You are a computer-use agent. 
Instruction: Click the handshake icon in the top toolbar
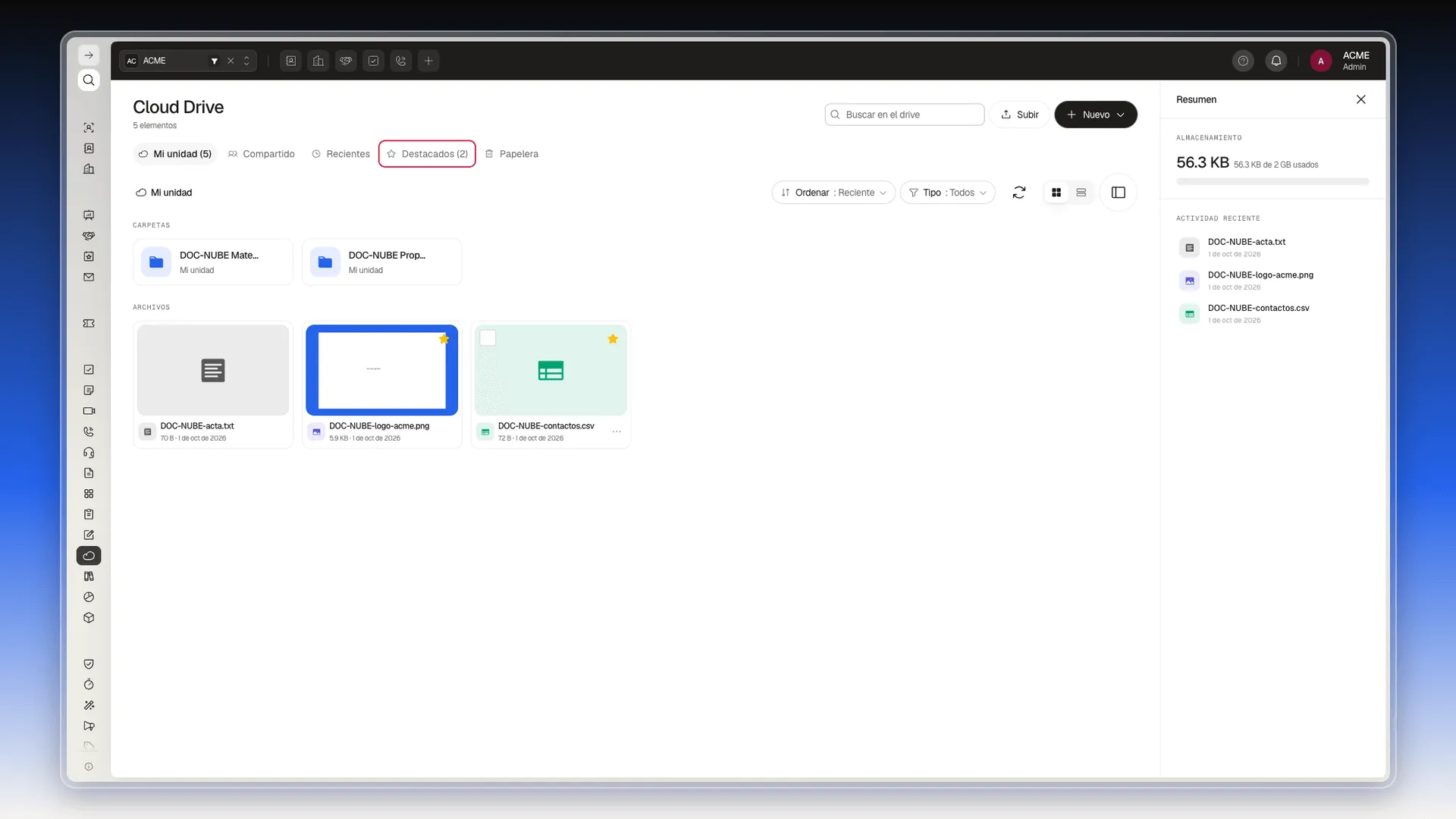pyautogui.click(x=346, y=61)
